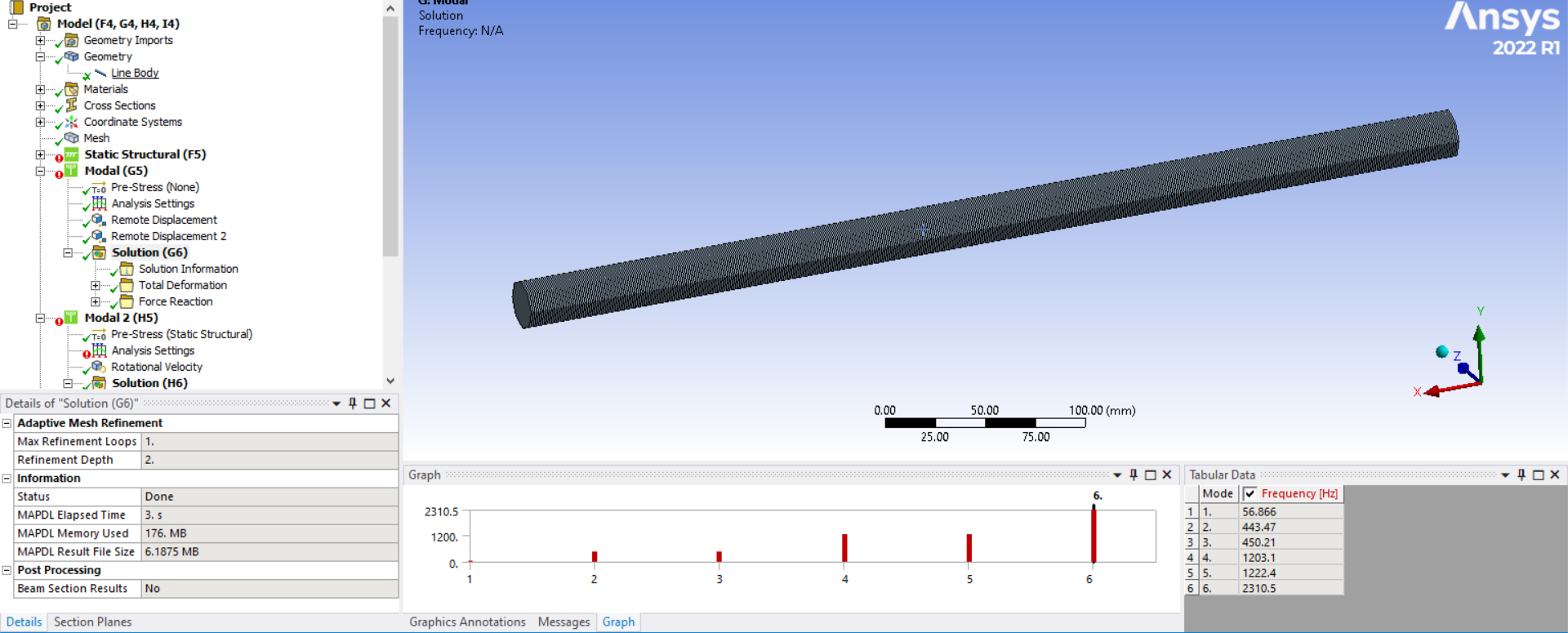Click the Max Refinement Loops value field
The image size is (1568, 633).
pos(269,442)
